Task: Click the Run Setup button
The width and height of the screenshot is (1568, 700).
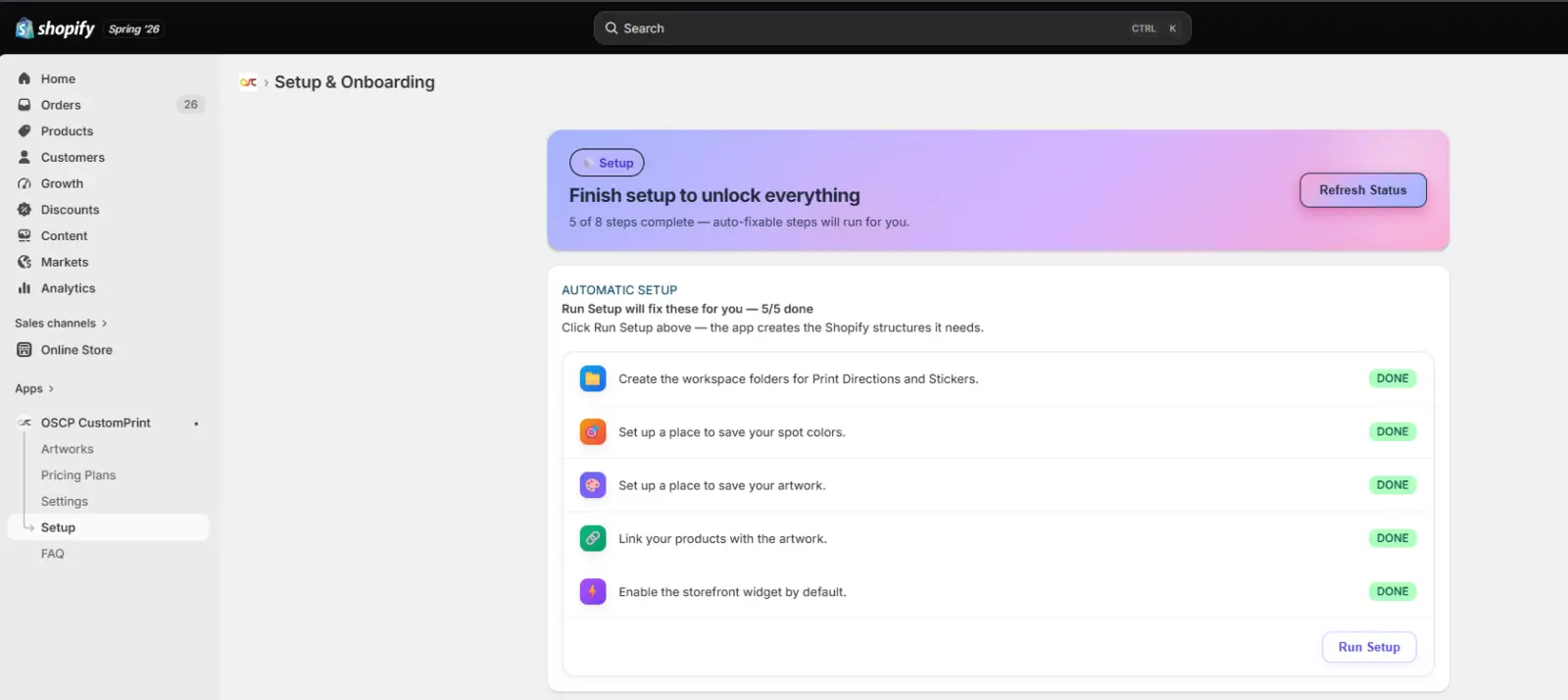Action: click(1369, 647)
